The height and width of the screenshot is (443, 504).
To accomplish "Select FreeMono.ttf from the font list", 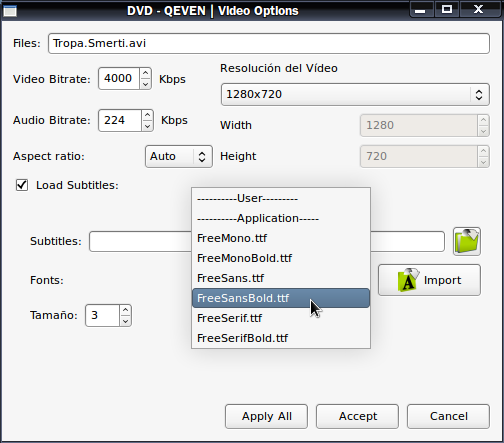I will (x=281, y=238).
